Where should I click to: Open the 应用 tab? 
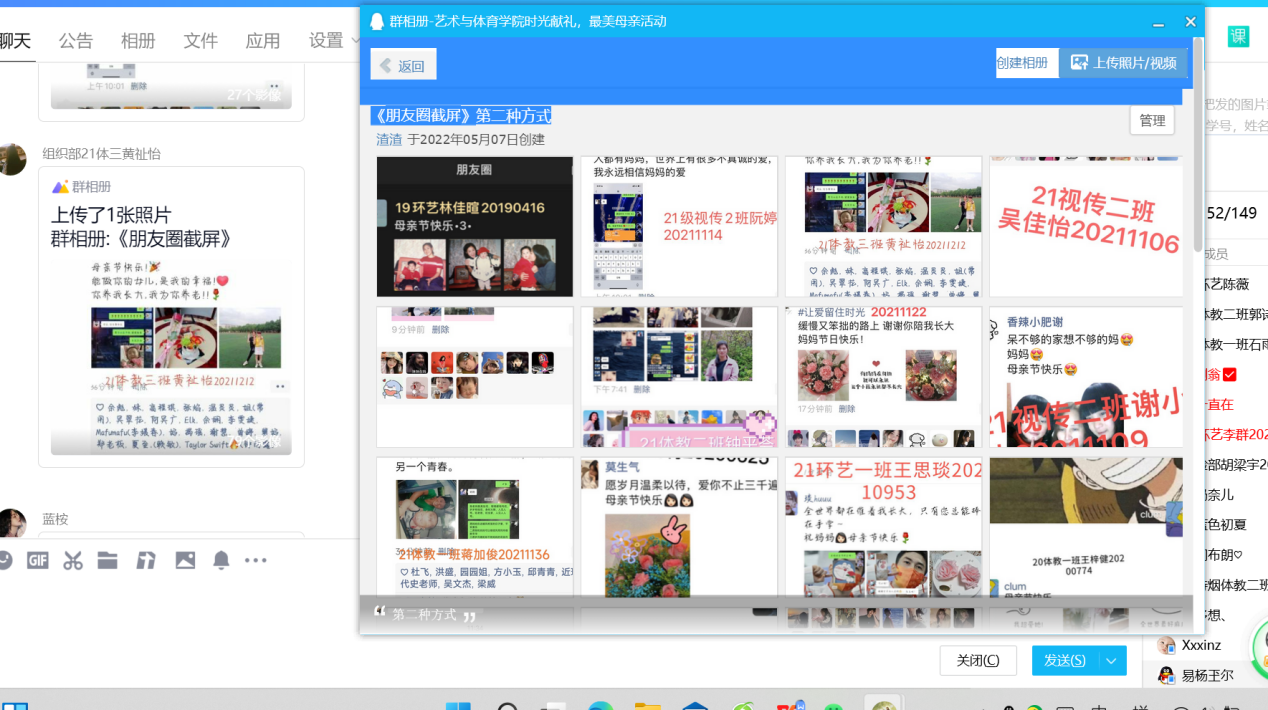click(263, 41)
